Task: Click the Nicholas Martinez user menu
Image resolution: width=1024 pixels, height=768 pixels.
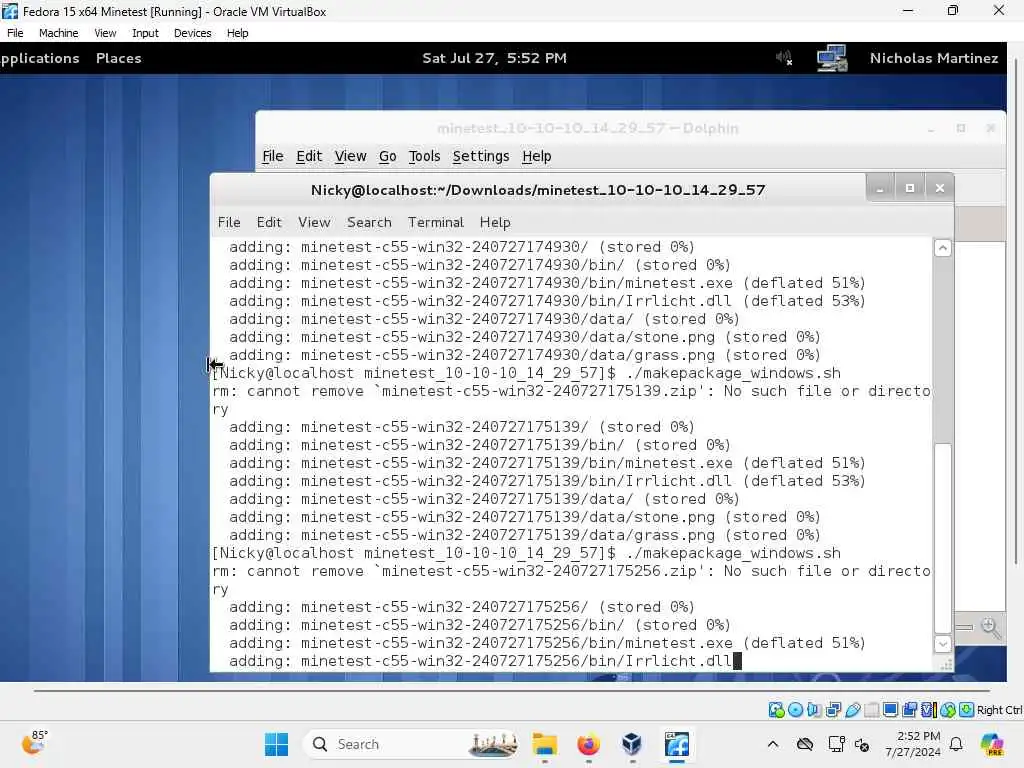Action: [933, 58]
